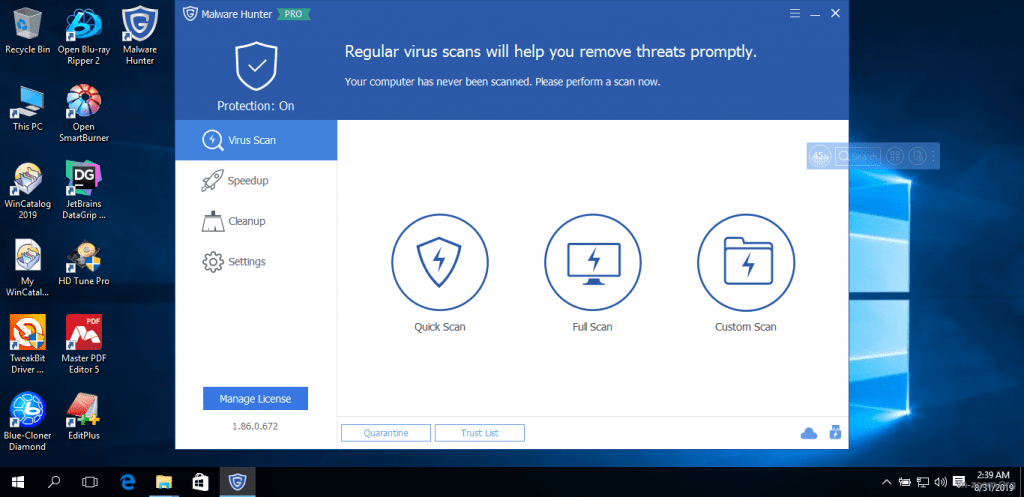
Task: Open the hamburger menu in title bar
Action: (x=794, y=14)
